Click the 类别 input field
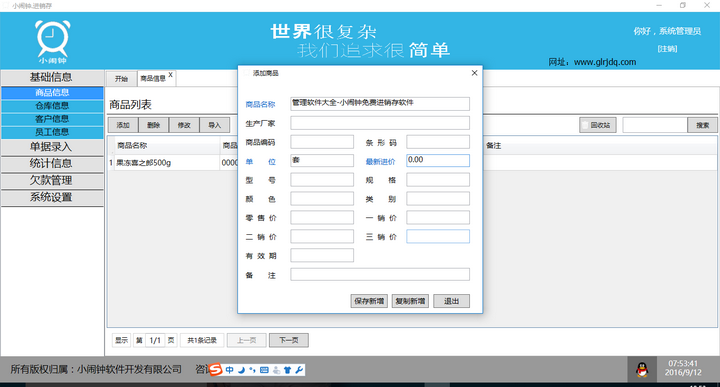 point(438,199)
